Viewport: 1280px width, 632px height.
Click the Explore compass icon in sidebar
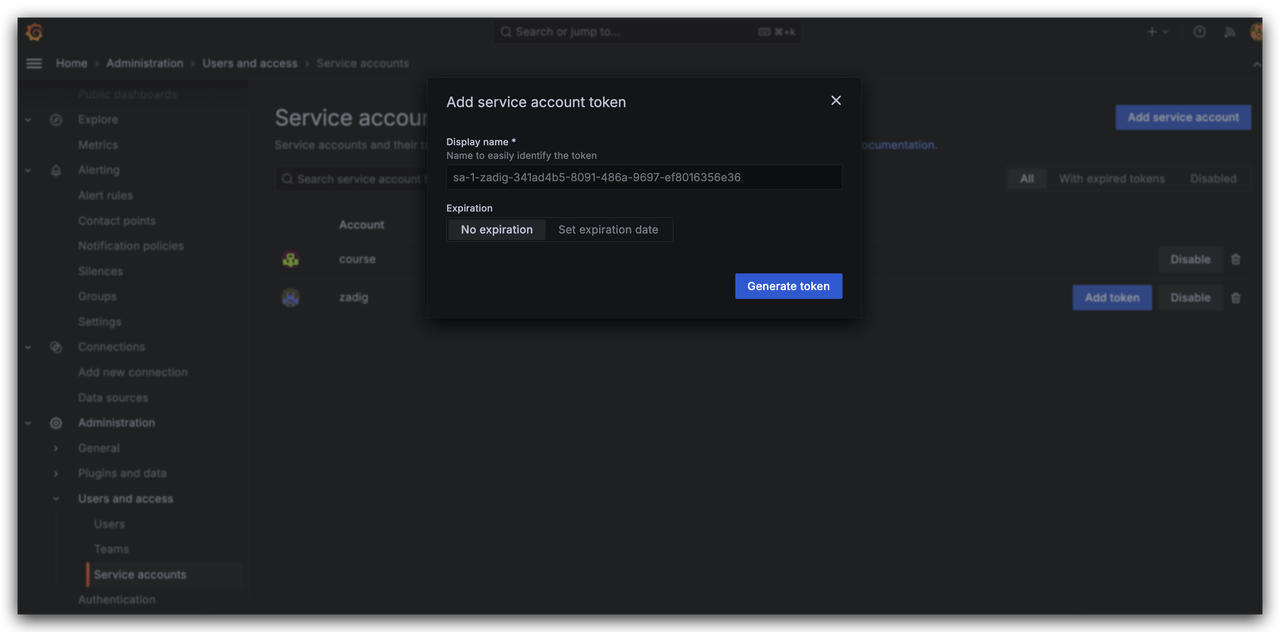tap(56, 120)
